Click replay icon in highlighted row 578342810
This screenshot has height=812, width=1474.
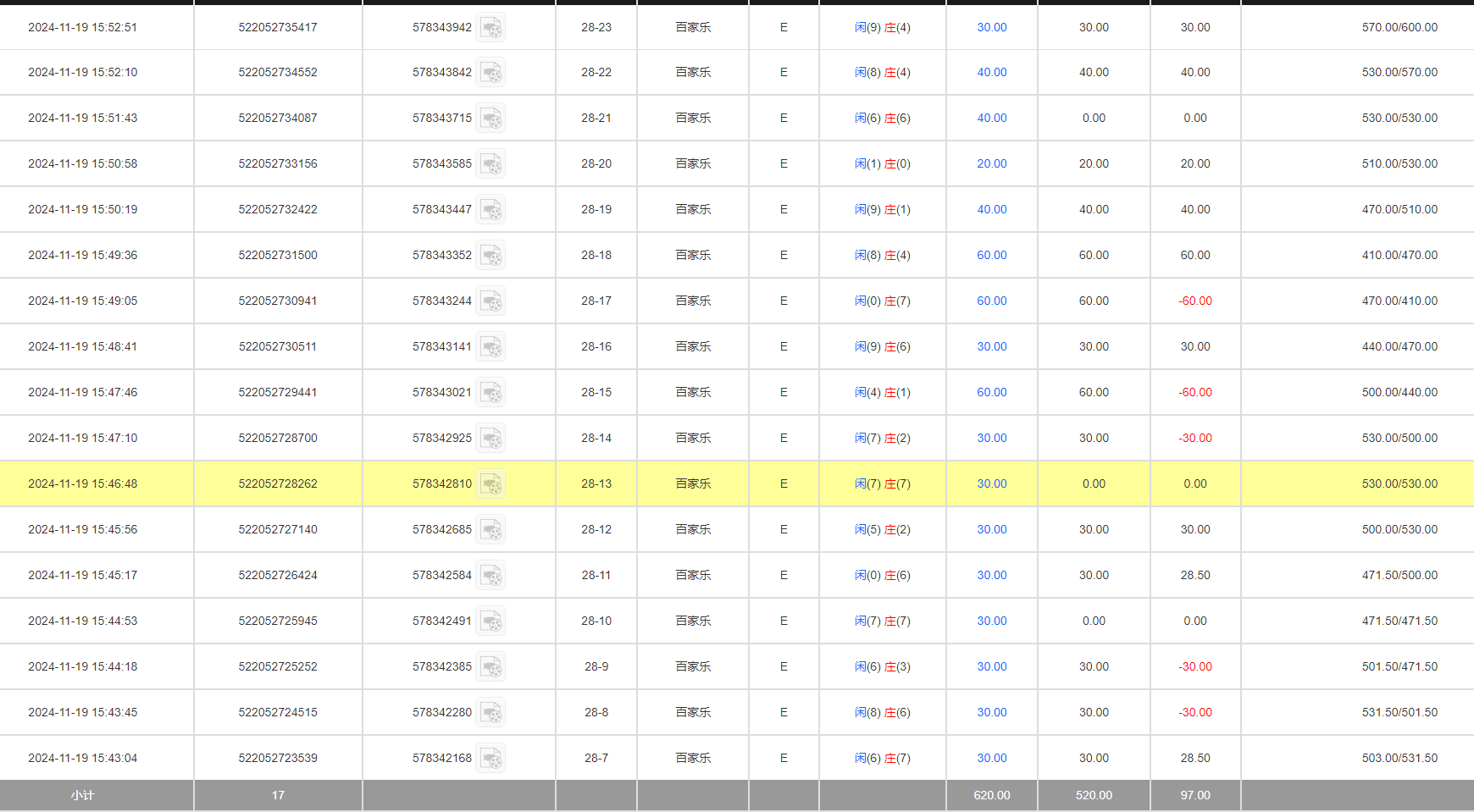490,484
